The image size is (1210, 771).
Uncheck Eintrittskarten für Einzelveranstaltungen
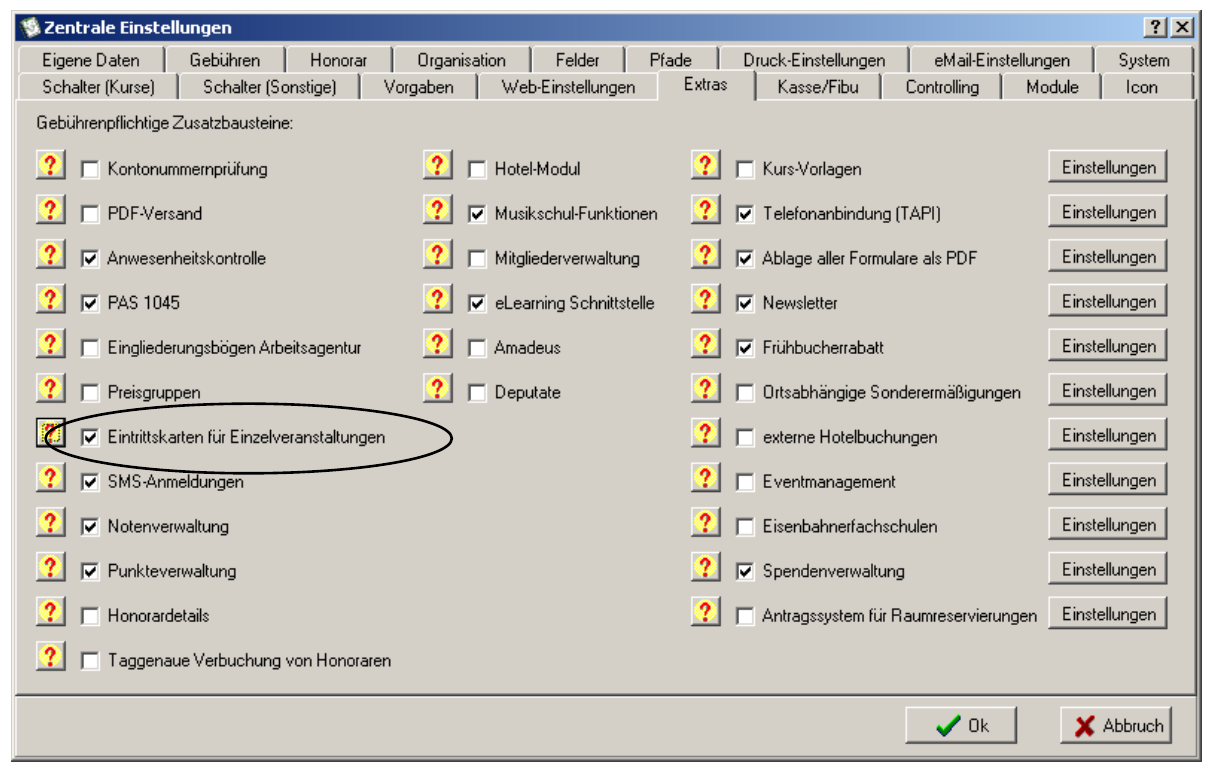click(91, 438)
